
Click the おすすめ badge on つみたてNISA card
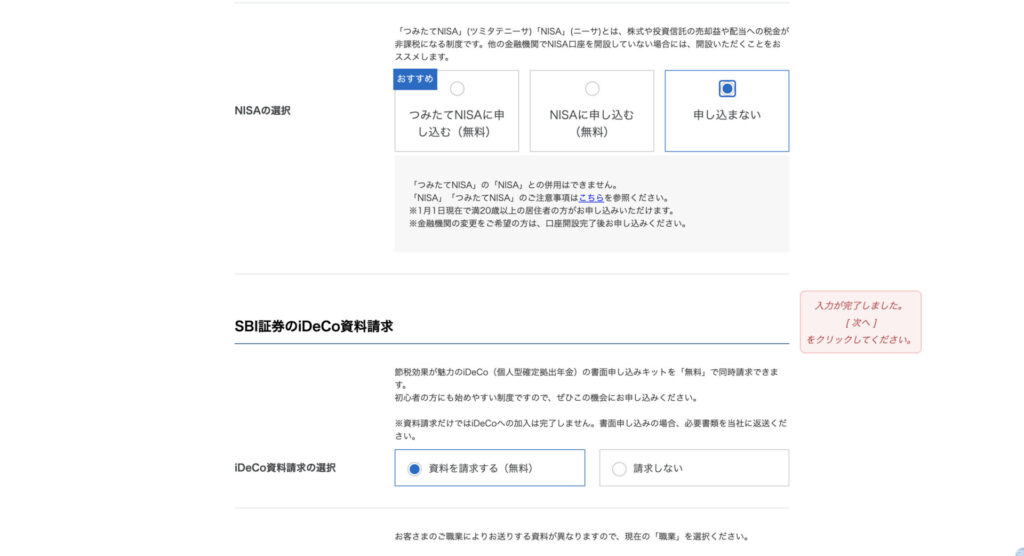(x=415, y=79)
